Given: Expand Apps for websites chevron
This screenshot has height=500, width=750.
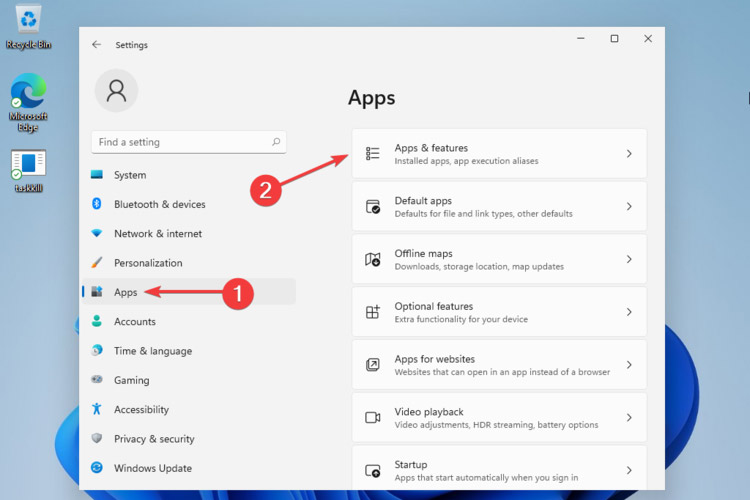Looking at the screenshot, I should [629, 365].
